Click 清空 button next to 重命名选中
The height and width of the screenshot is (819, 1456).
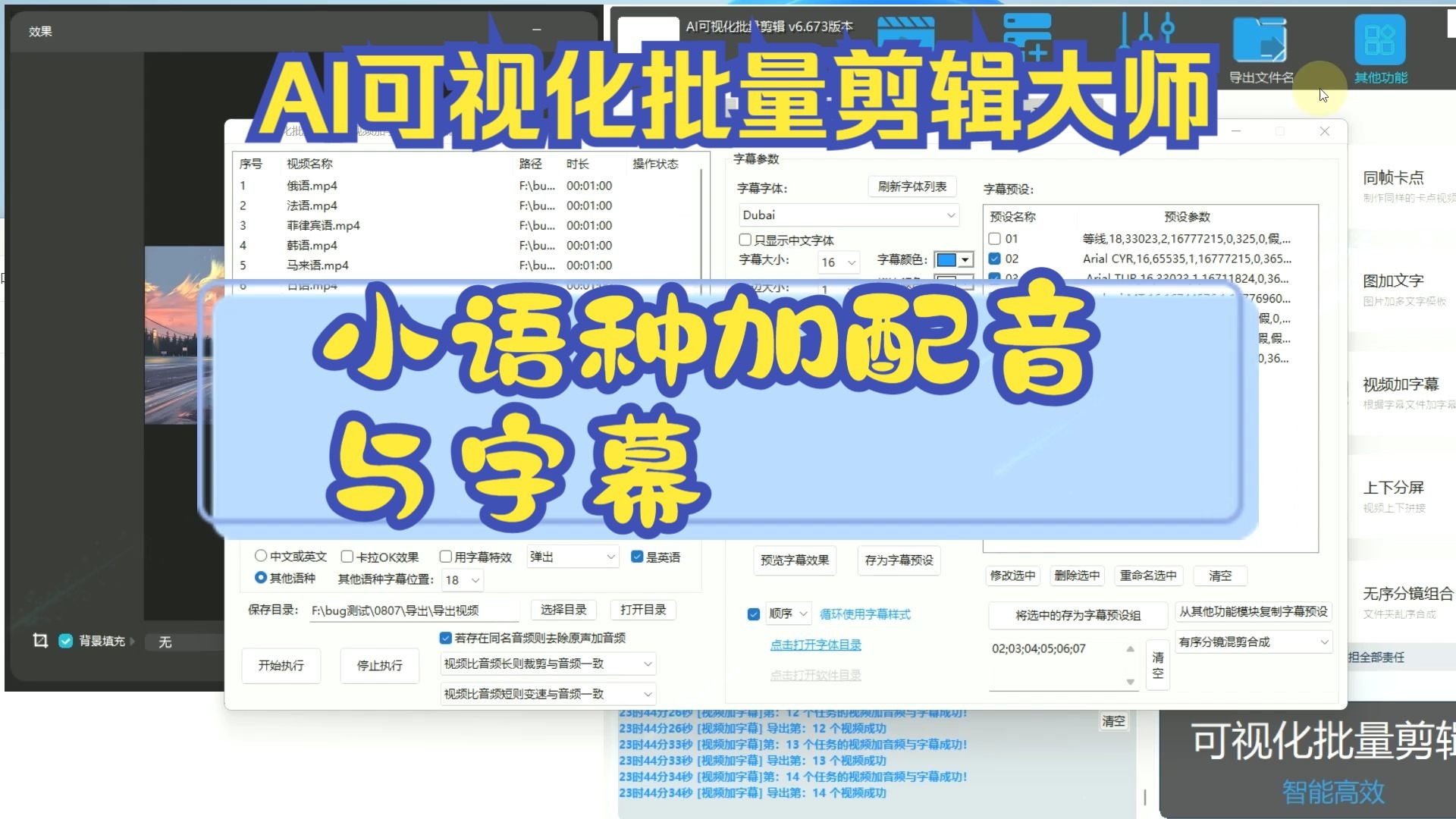tap(1220, 576)
